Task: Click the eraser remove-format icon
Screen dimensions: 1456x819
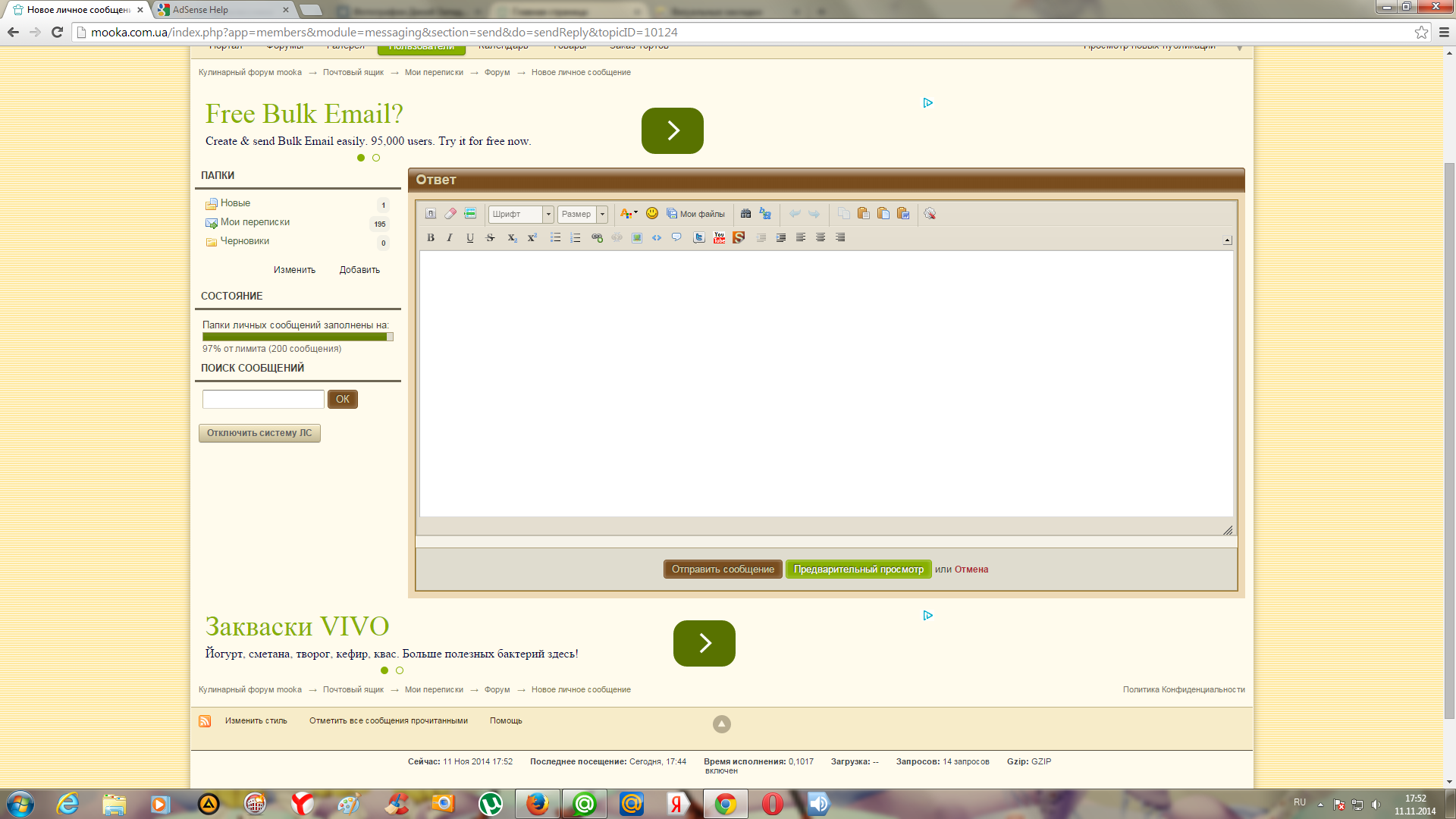Action: click(x=450, y=213)
